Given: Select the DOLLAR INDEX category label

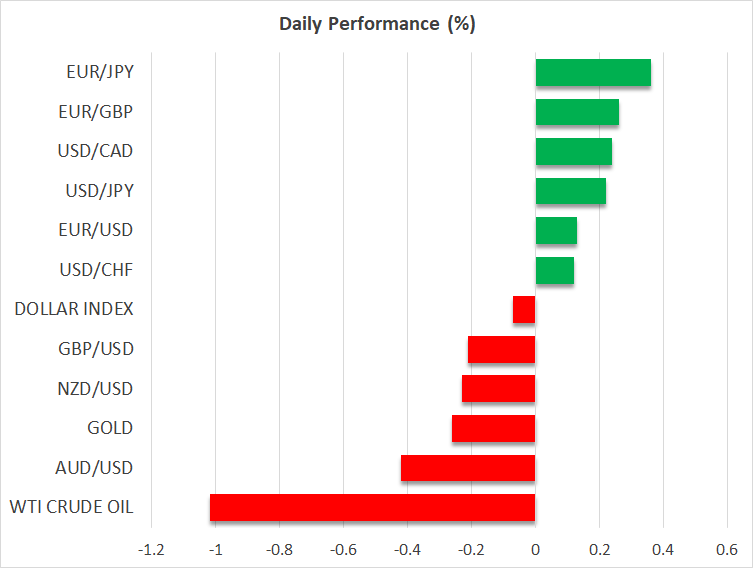Looking at the screenshot, I should point(74,309).
